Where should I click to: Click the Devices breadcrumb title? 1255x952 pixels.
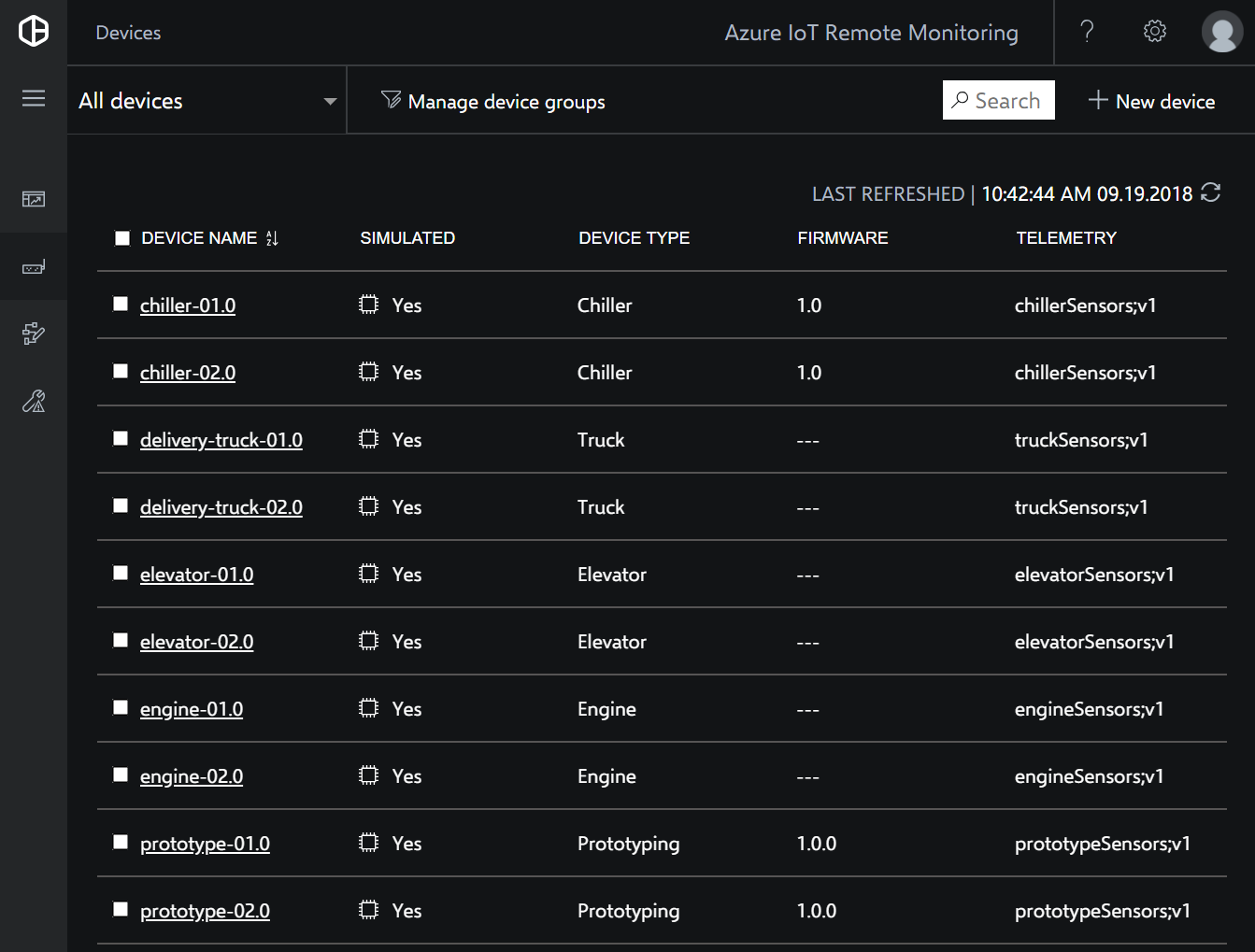(128, 33)
